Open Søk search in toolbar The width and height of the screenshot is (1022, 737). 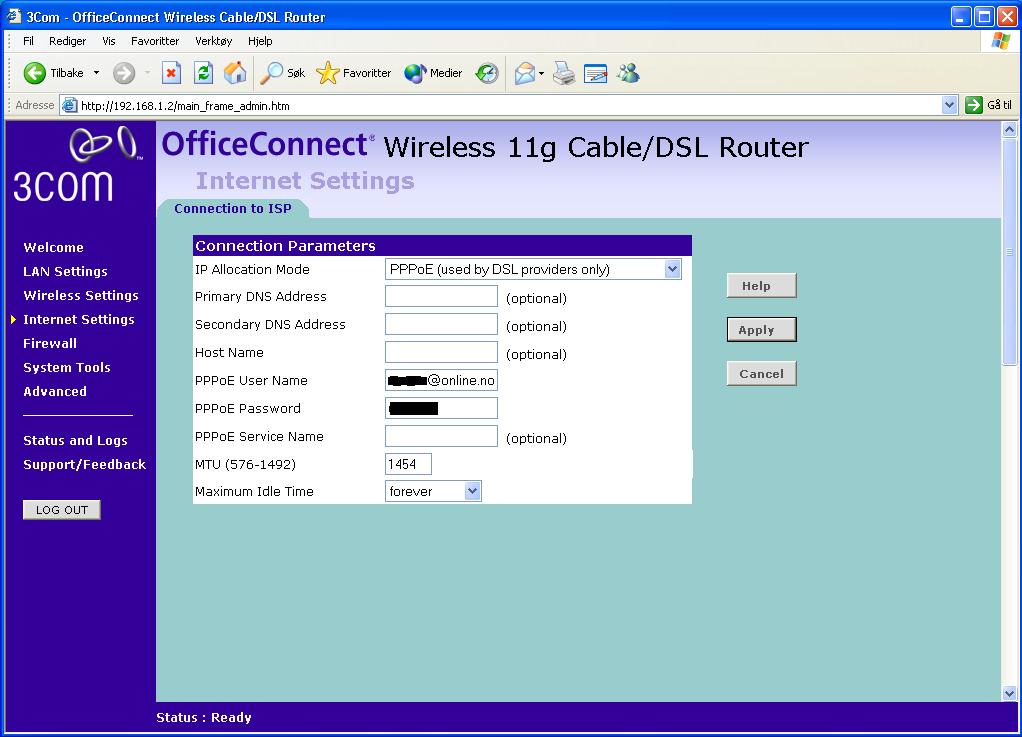282,73
